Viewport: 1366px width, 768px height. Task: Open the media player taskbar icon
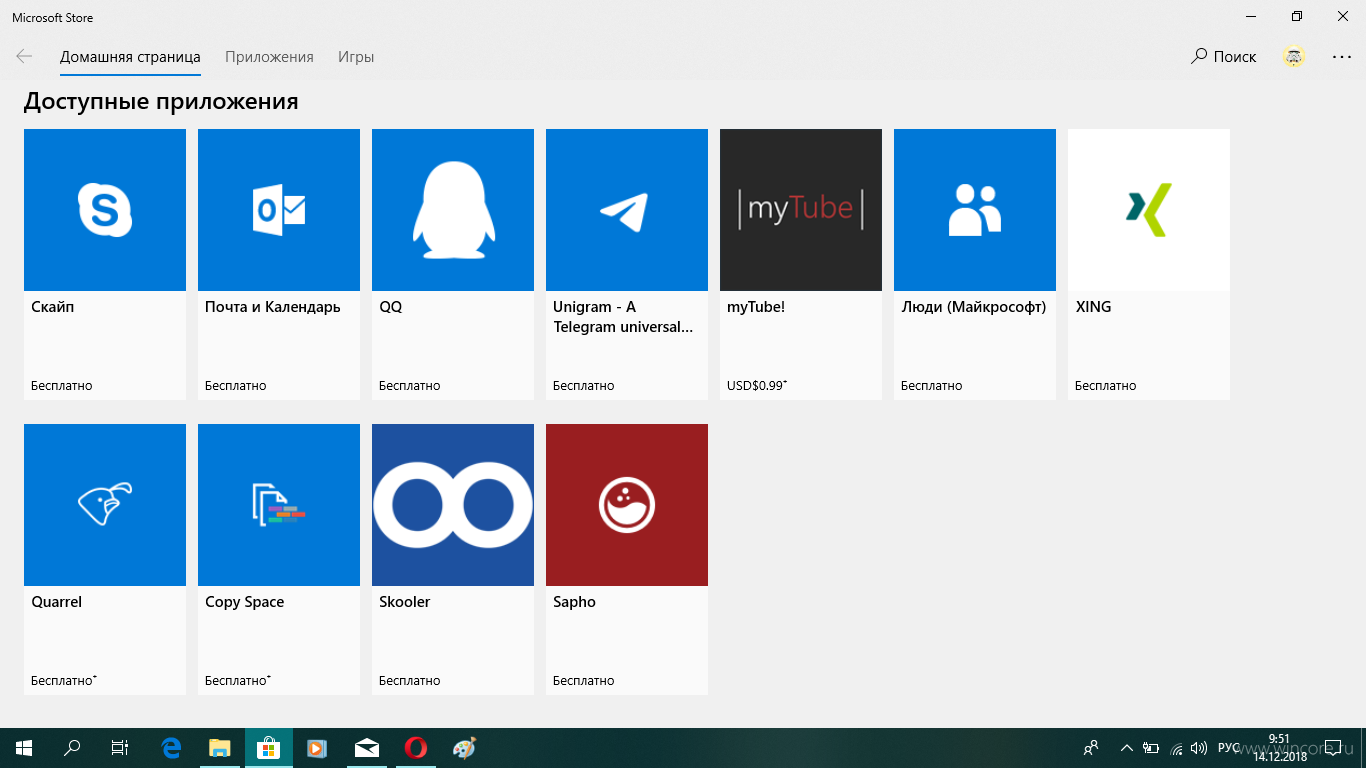click(x=318, y=748)
